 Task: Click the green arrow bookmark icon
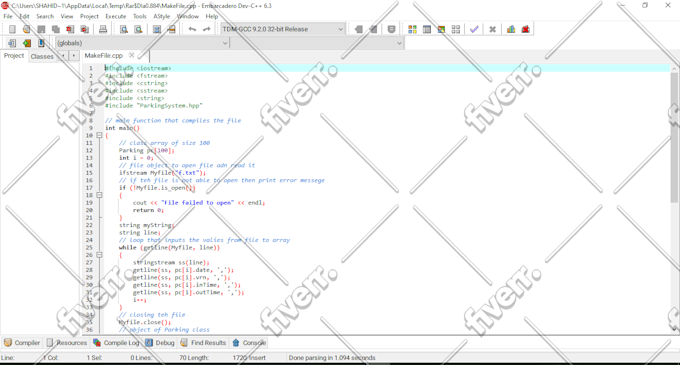tap(27, 43)
